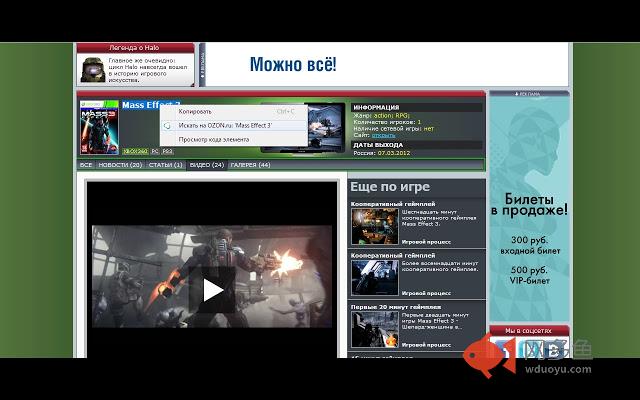
Task: Click sixteen-minute cooperative gameplay thumbnail
Action: coord(375,227)
